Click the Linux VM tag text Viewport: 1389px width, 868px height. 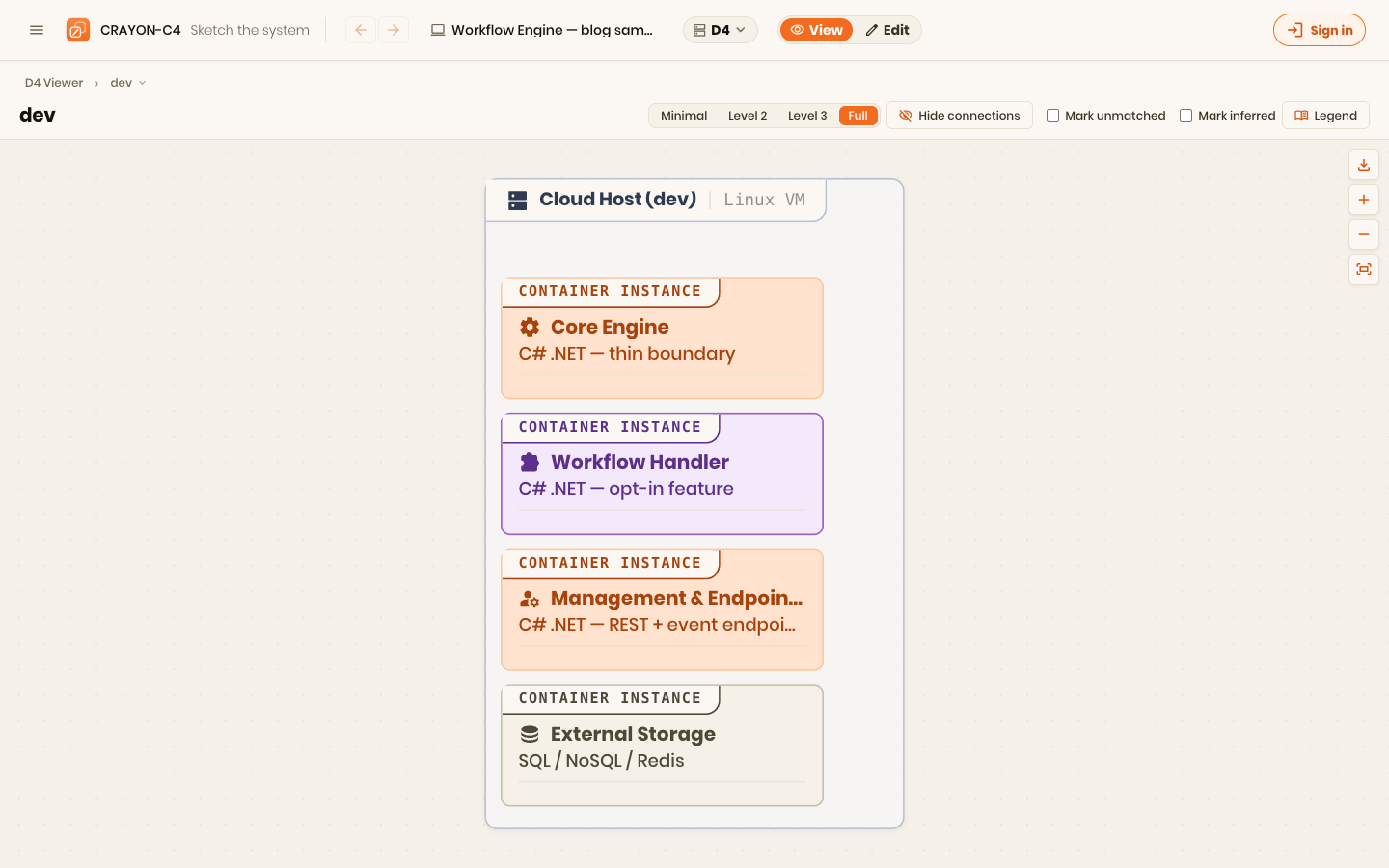[764, 200]
